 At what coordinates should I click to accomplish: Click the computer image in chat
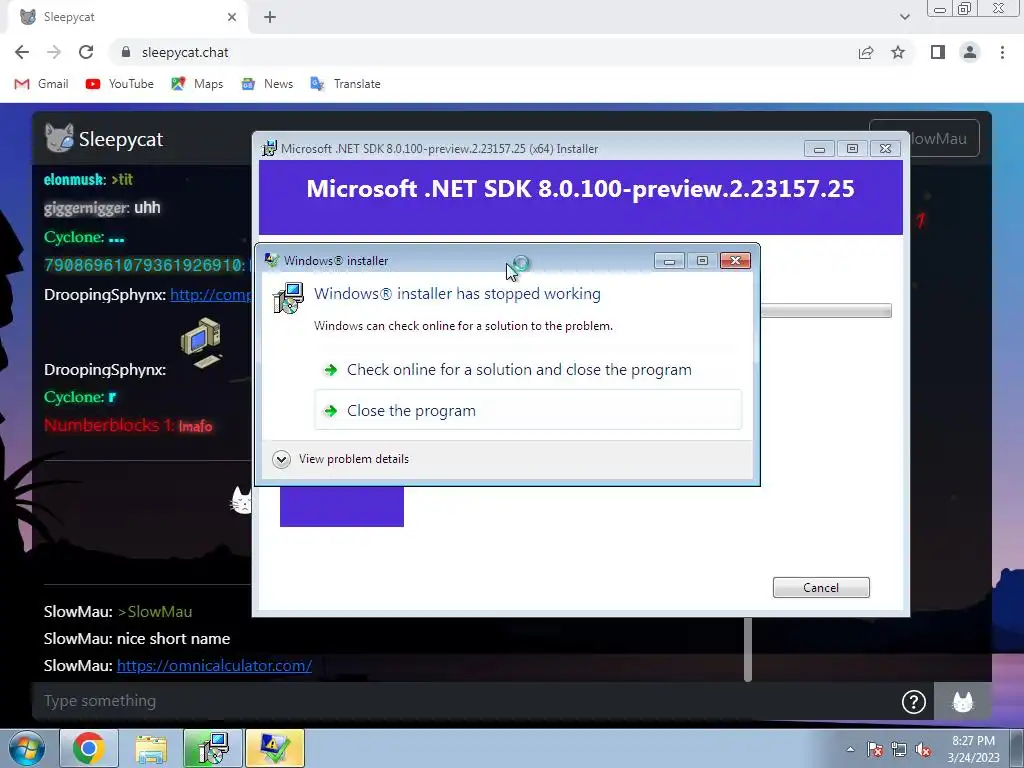(x=202, y=342)
